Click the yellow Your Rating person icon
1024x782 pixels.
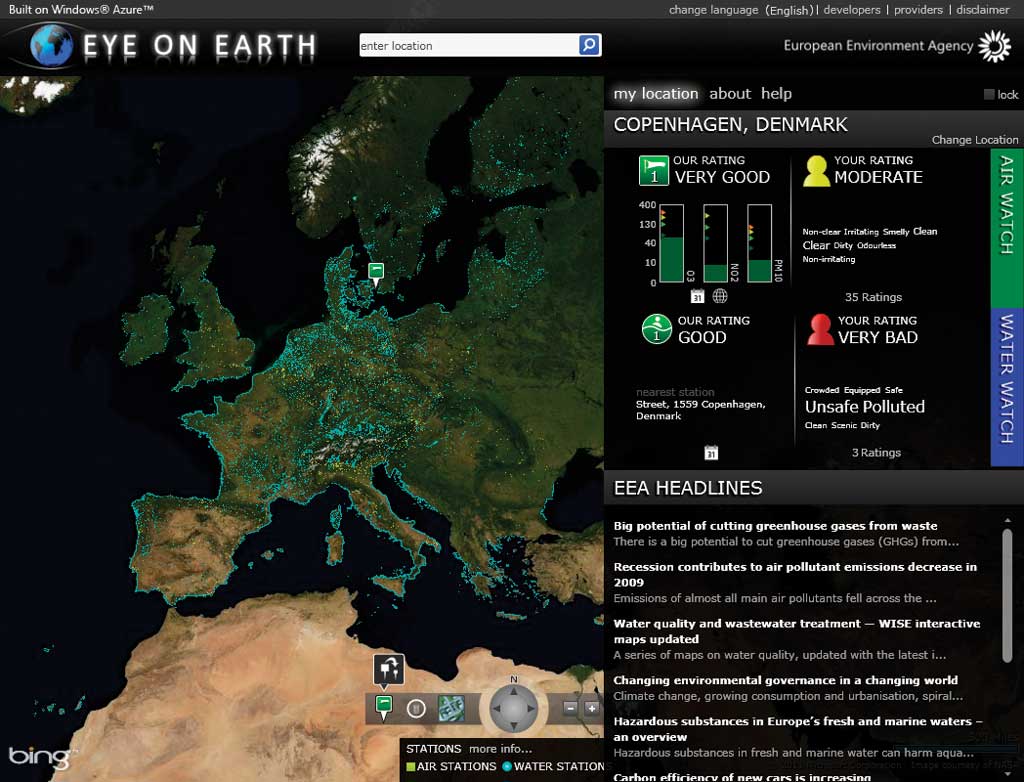point(816,171)
